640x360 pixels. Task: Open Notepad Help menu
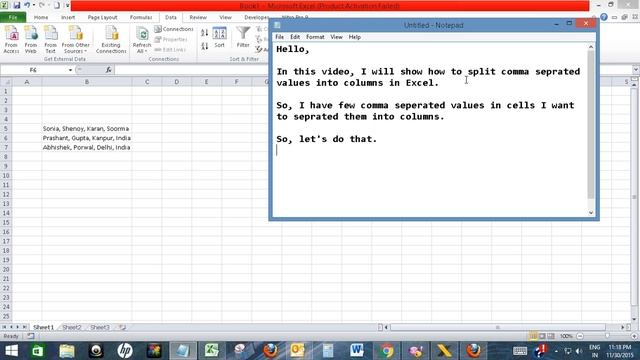coord(355,37)
